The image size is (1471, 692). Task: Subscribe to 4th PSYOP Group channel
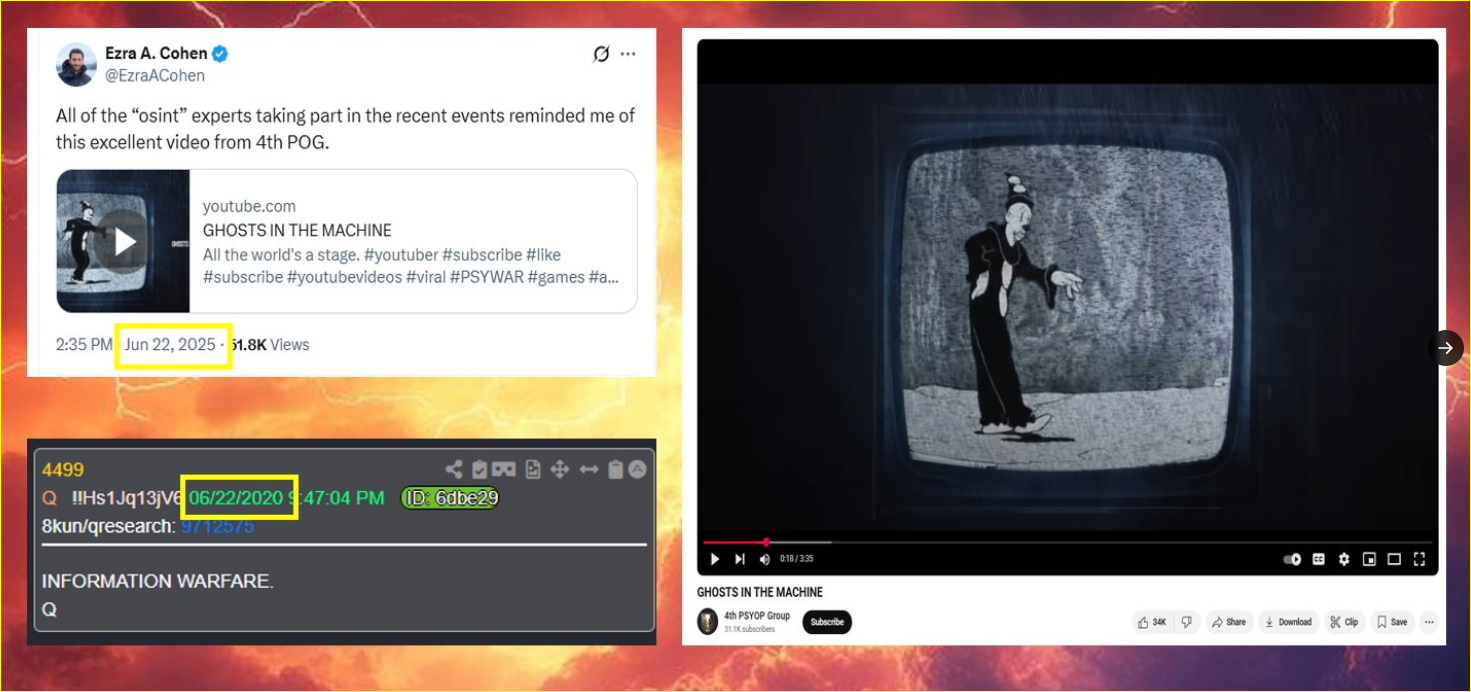pyautogui.click(x=827, y=622)
